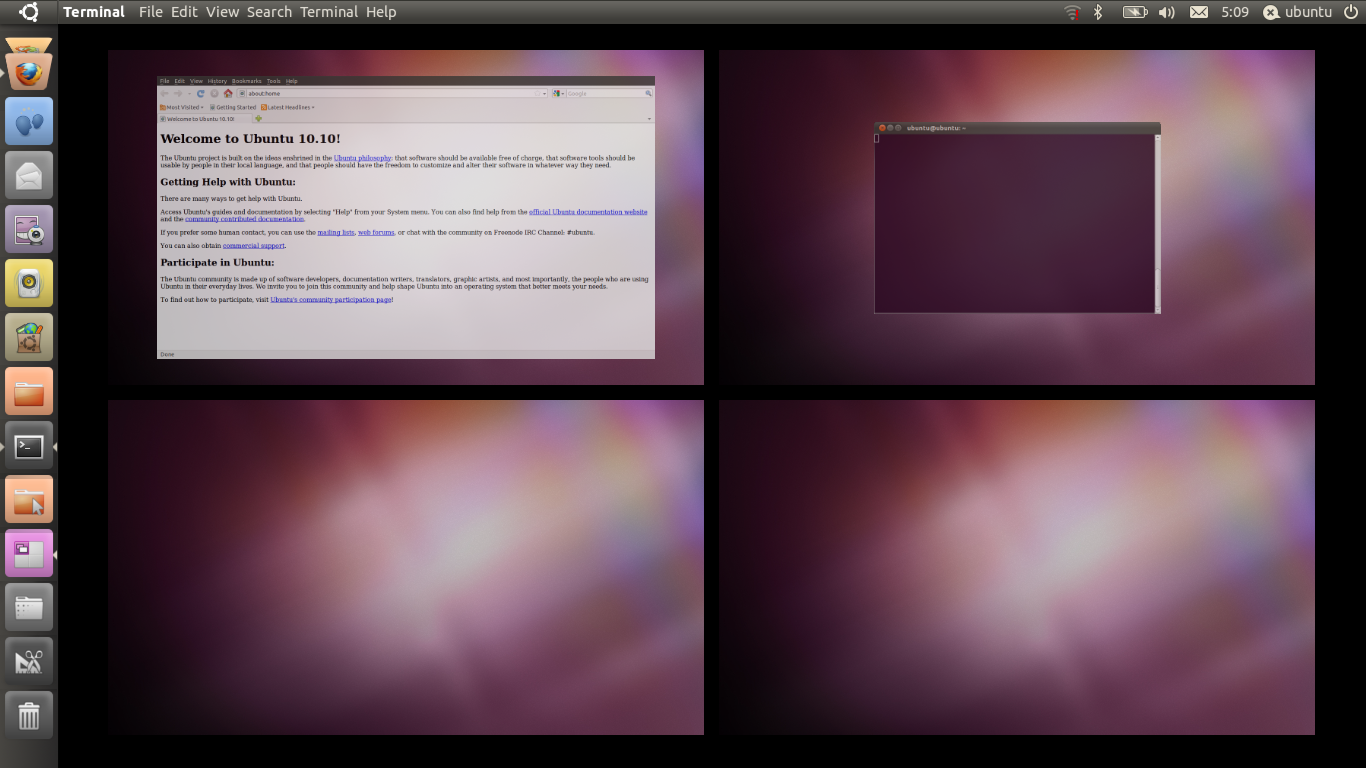Open Ubuntu Software Center launcher icon
Viewport: 1366px width, 768px height.
29,337
